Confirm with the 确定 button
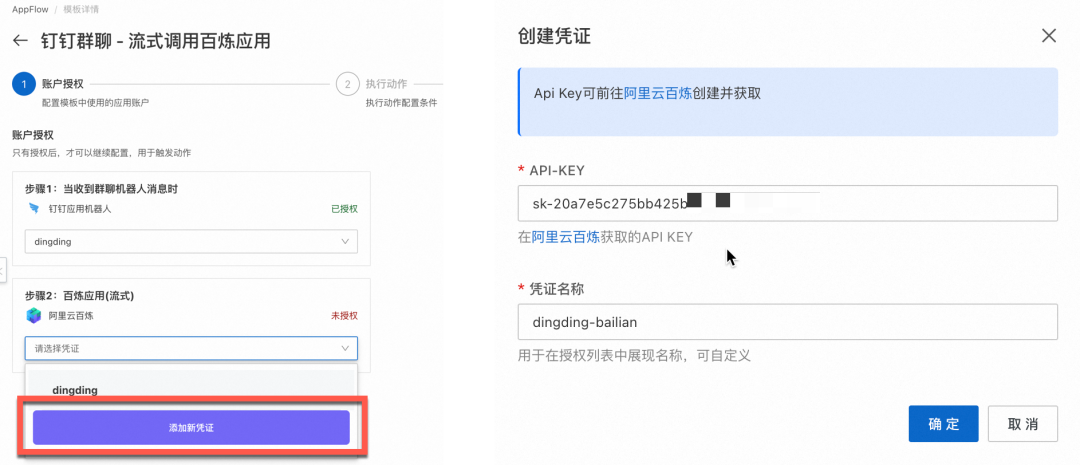Screen dimensions: 1080x465 943,423
